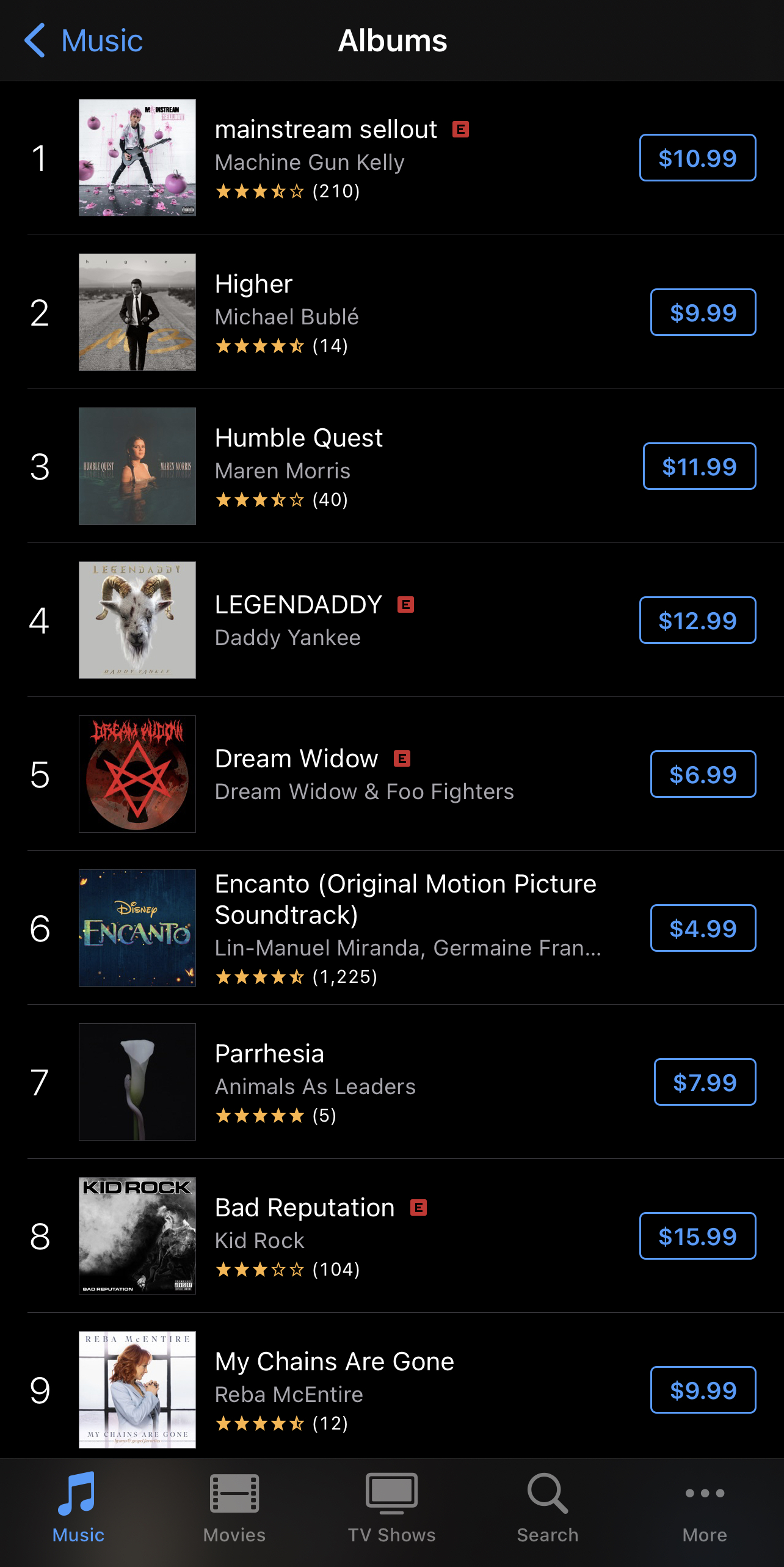Open the Kid Rock album artwork
This screenshot has width=784, height=1567.
[x=137, y=1236]
